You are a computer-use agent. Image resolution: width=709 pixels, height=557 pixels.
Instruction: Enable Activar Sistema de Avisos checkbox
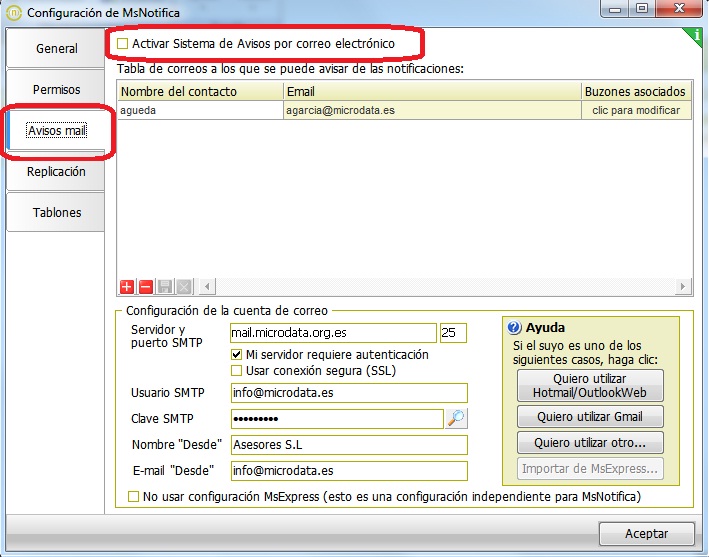(x=122, y=44)
